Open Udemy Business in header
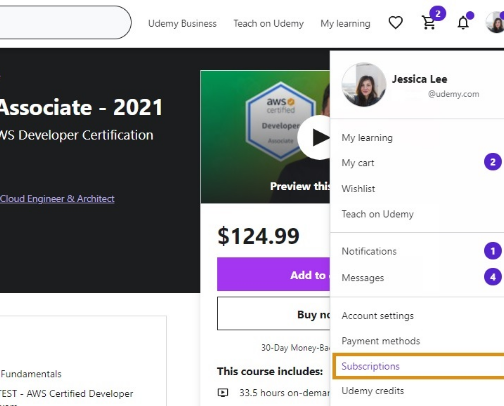The height and width of the screenshot is (406, 504). tap(182, 24)
